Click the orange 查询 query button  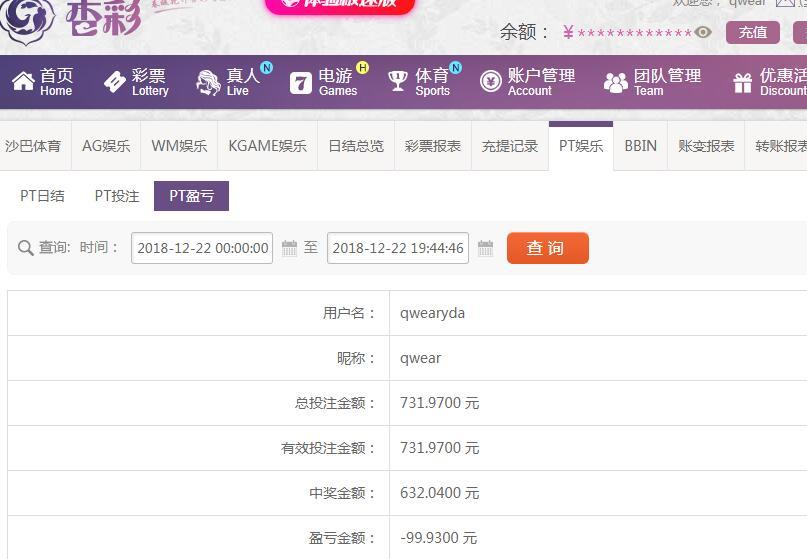coord(548,248)
